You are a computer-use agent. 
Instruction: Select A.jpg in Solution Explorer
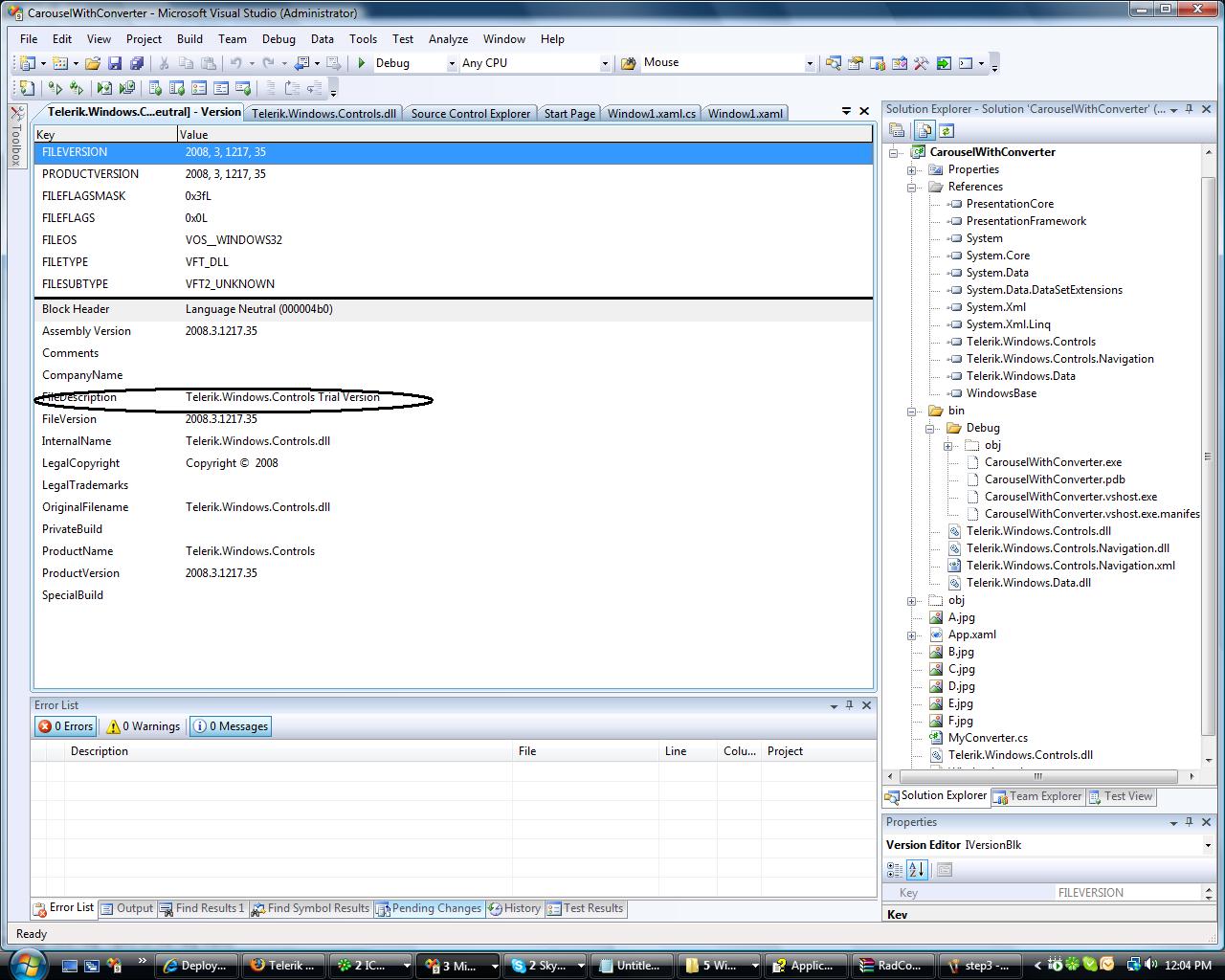pos(961,617)
